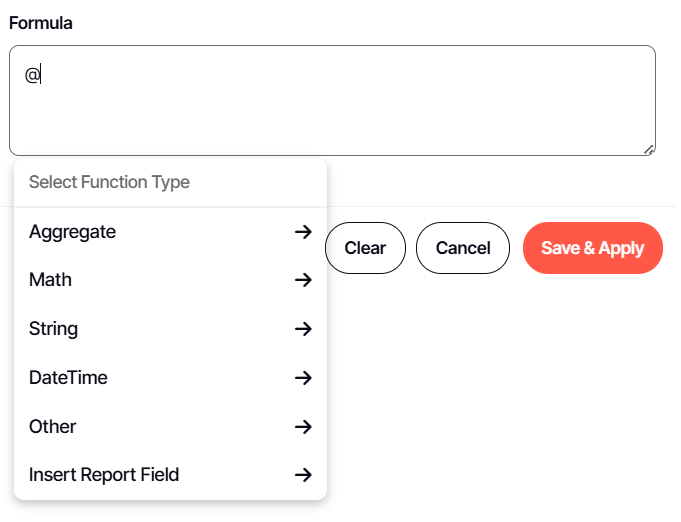Viewport: 681px width, 522px height.
Task: Open the String functions category
Action: [x=54, y=329]
